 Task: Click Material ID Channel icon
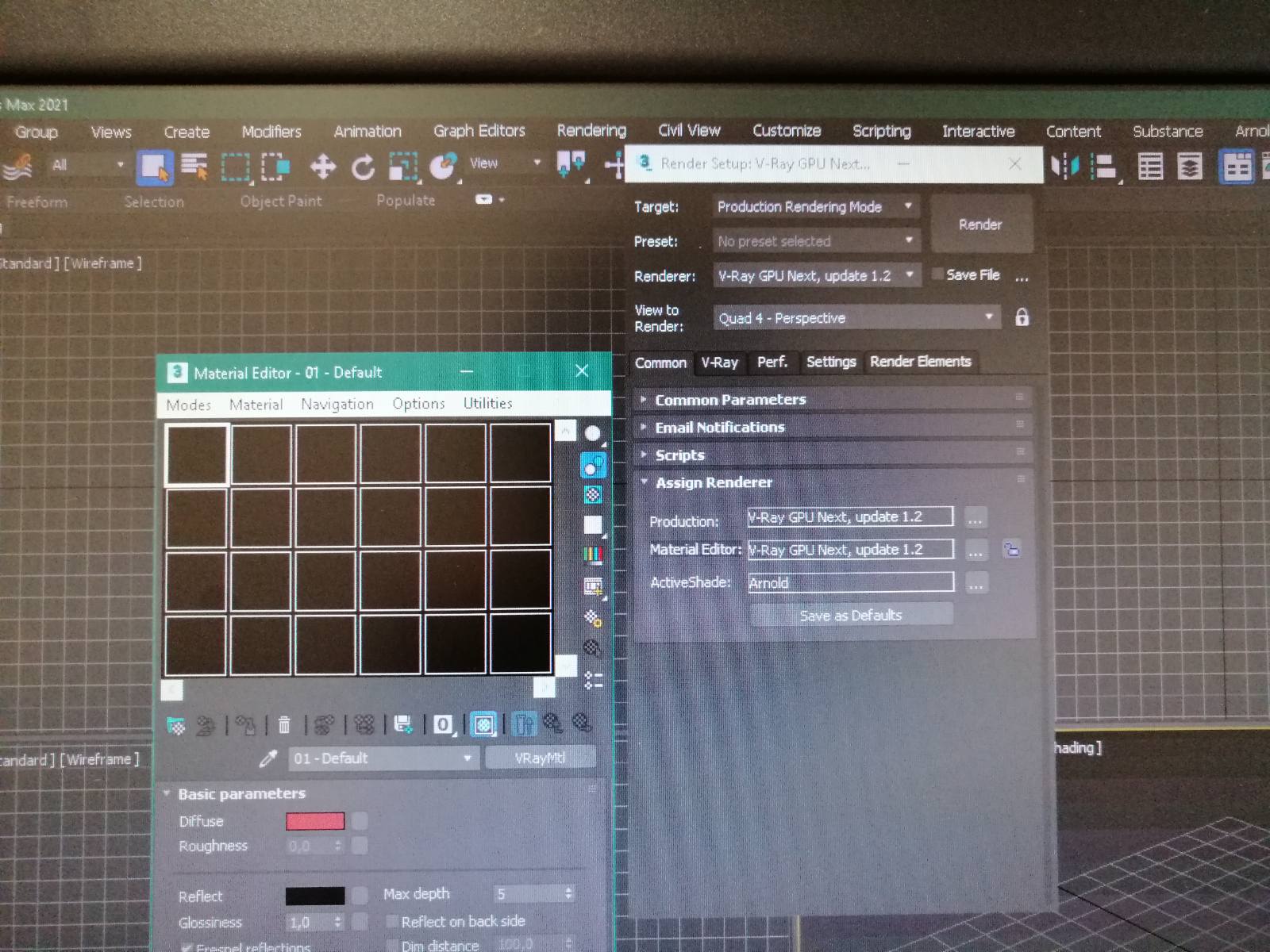[x=443, y=724]
